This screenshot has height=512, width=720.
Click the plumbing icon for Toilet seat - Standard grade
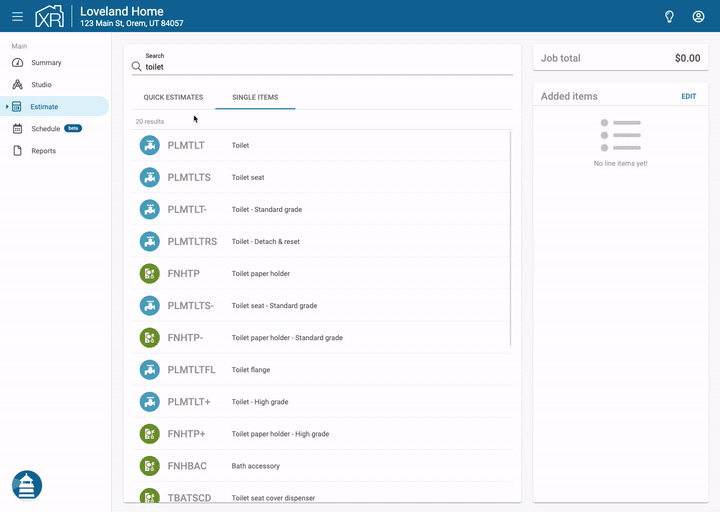coord(150,306)
